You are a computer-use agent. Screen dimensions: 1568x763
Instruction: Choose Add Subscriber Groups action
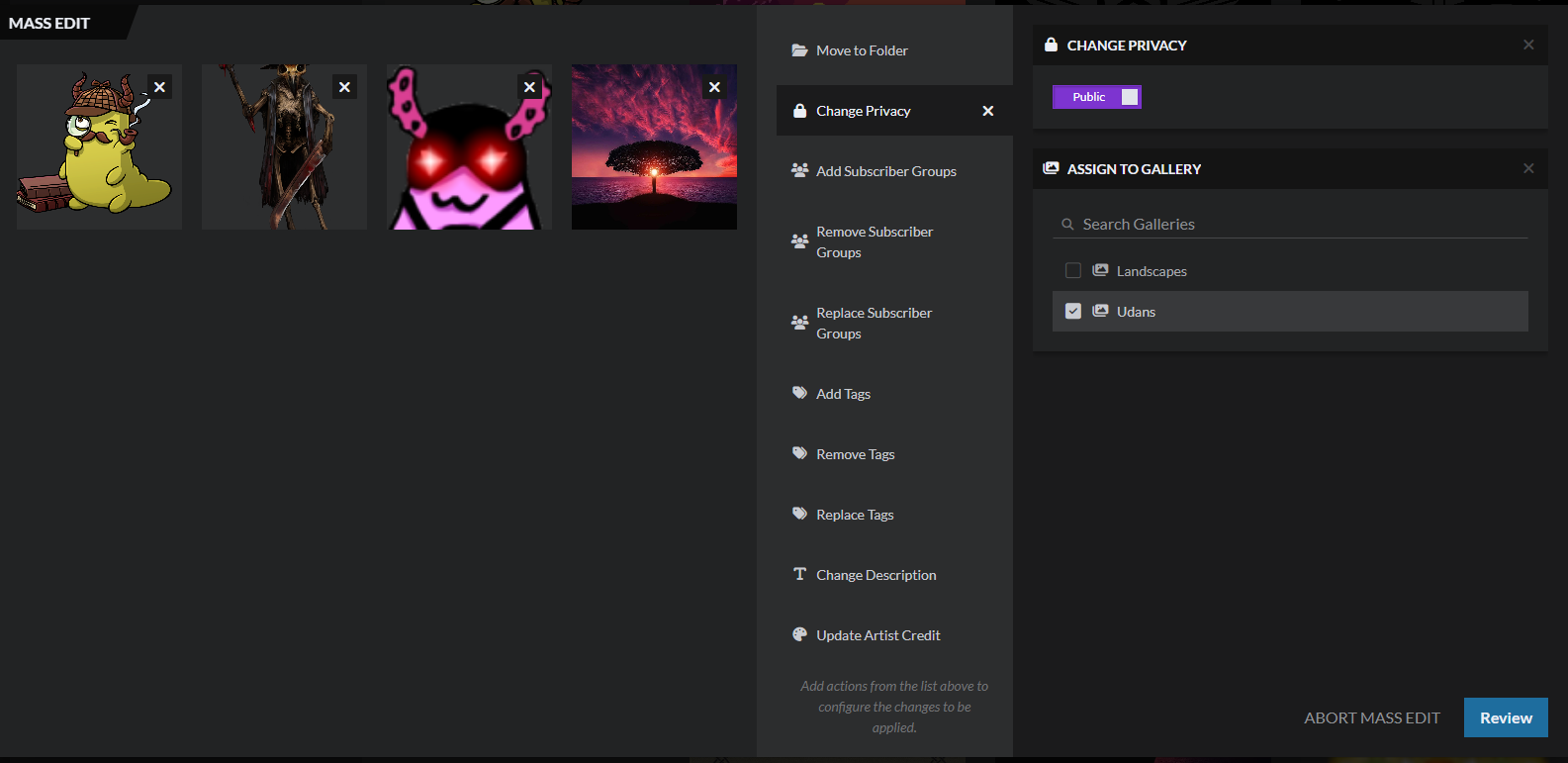894,171
